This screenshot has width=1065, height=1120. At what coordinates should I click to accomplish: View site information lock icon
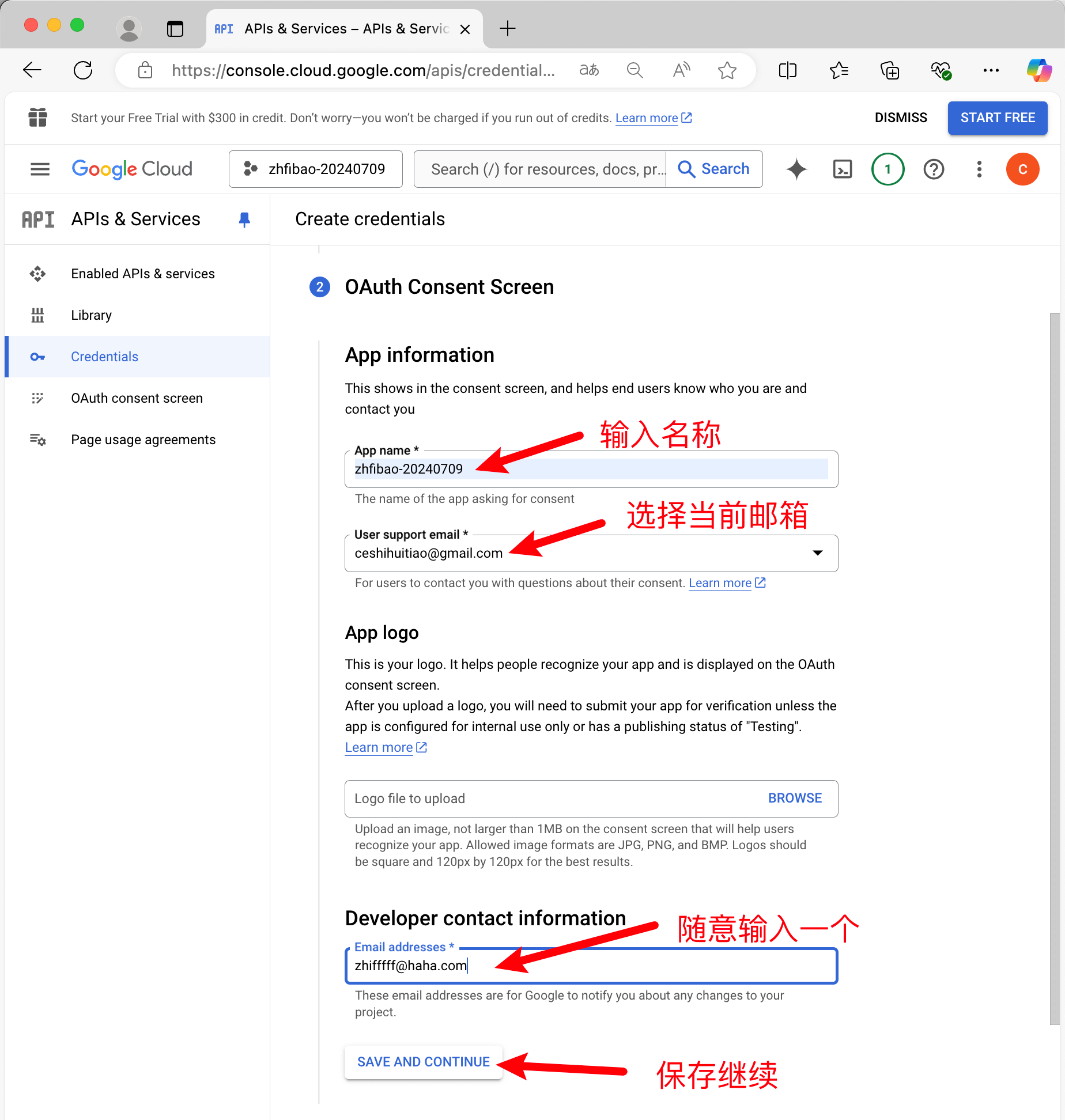145,70
